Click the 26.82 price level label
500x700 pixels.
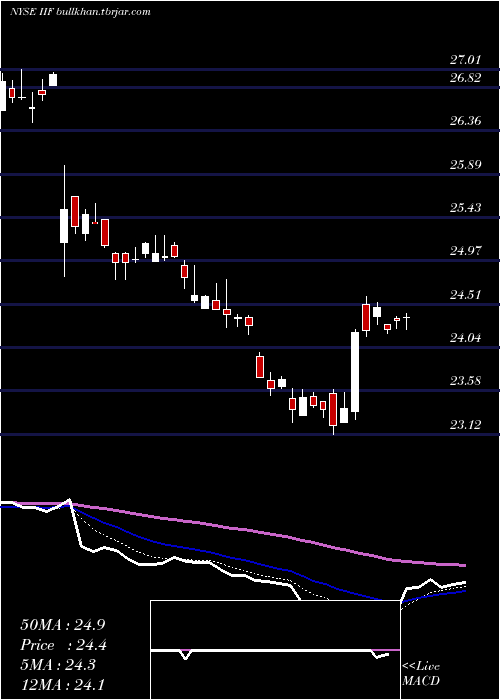(465, 78)
